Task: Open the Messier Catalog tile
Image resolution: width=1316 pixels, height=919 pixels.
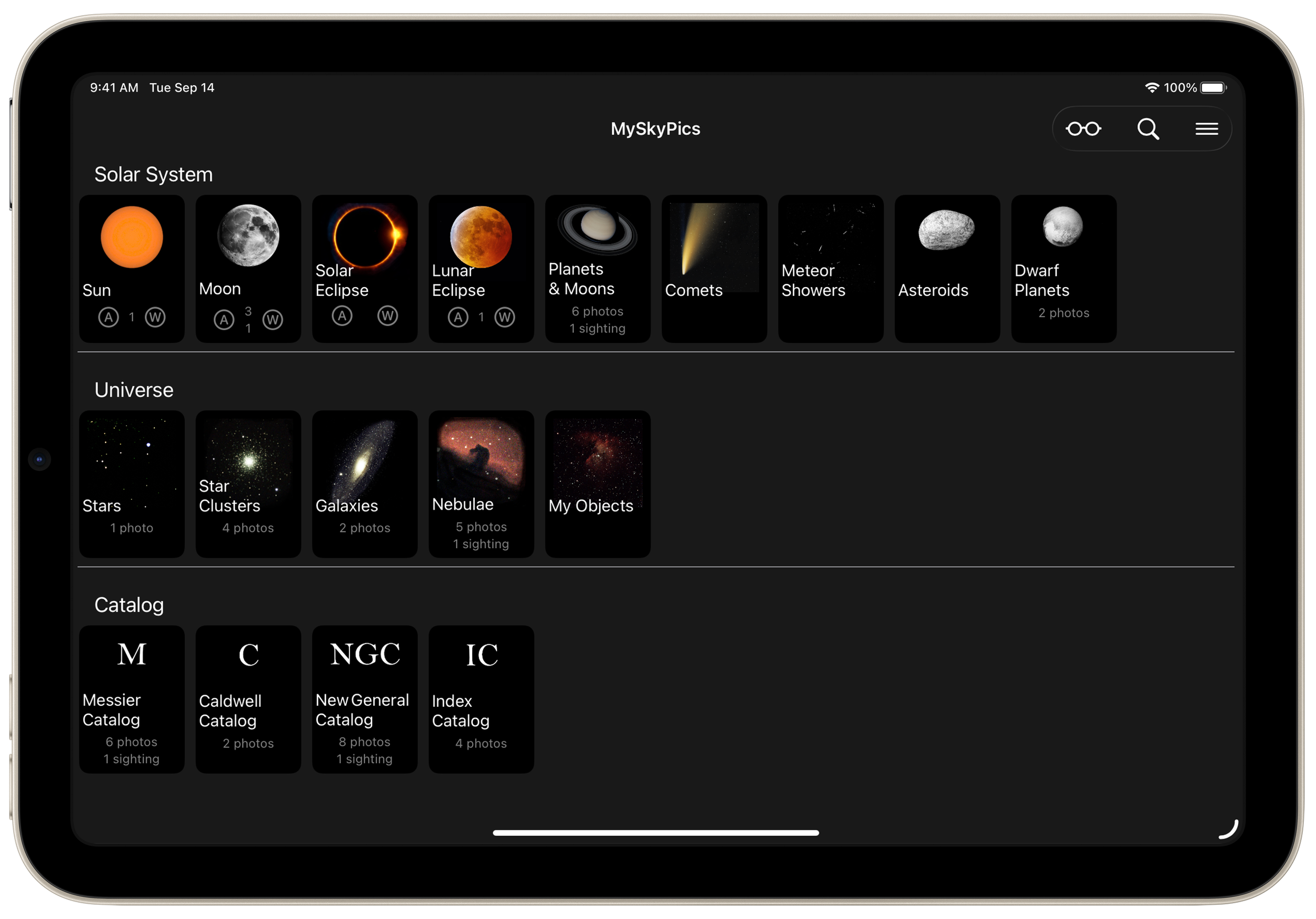Action: pos(132,699)
